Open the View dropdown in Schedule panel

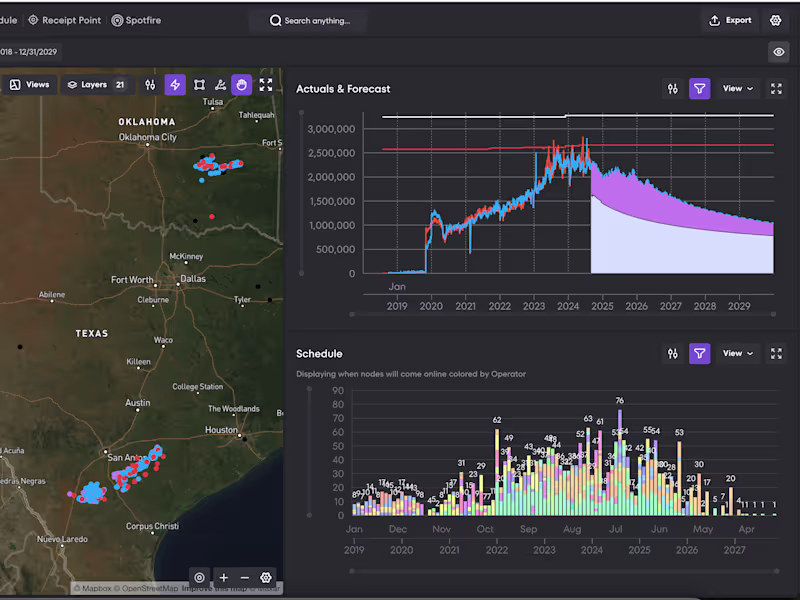(738, 354)
